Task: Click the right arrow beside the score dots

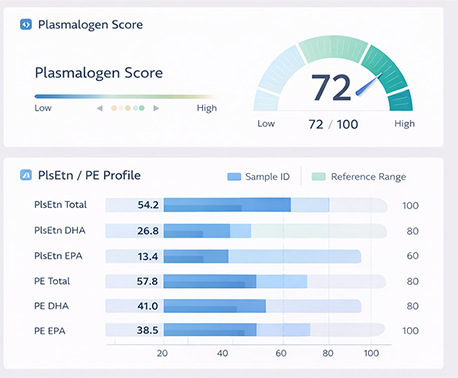Action: [156, 108]
